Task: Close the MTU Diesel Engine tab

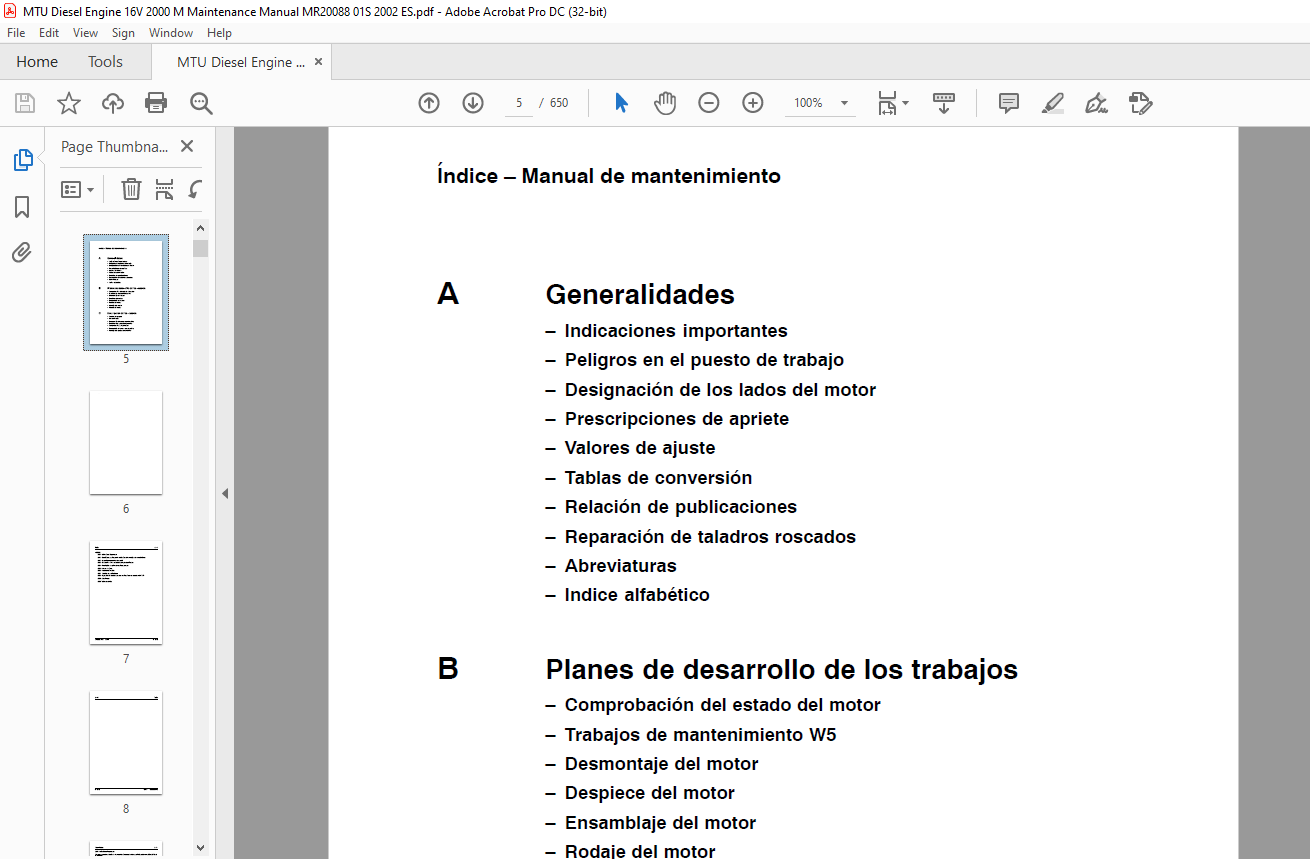Action: point(318,62)
